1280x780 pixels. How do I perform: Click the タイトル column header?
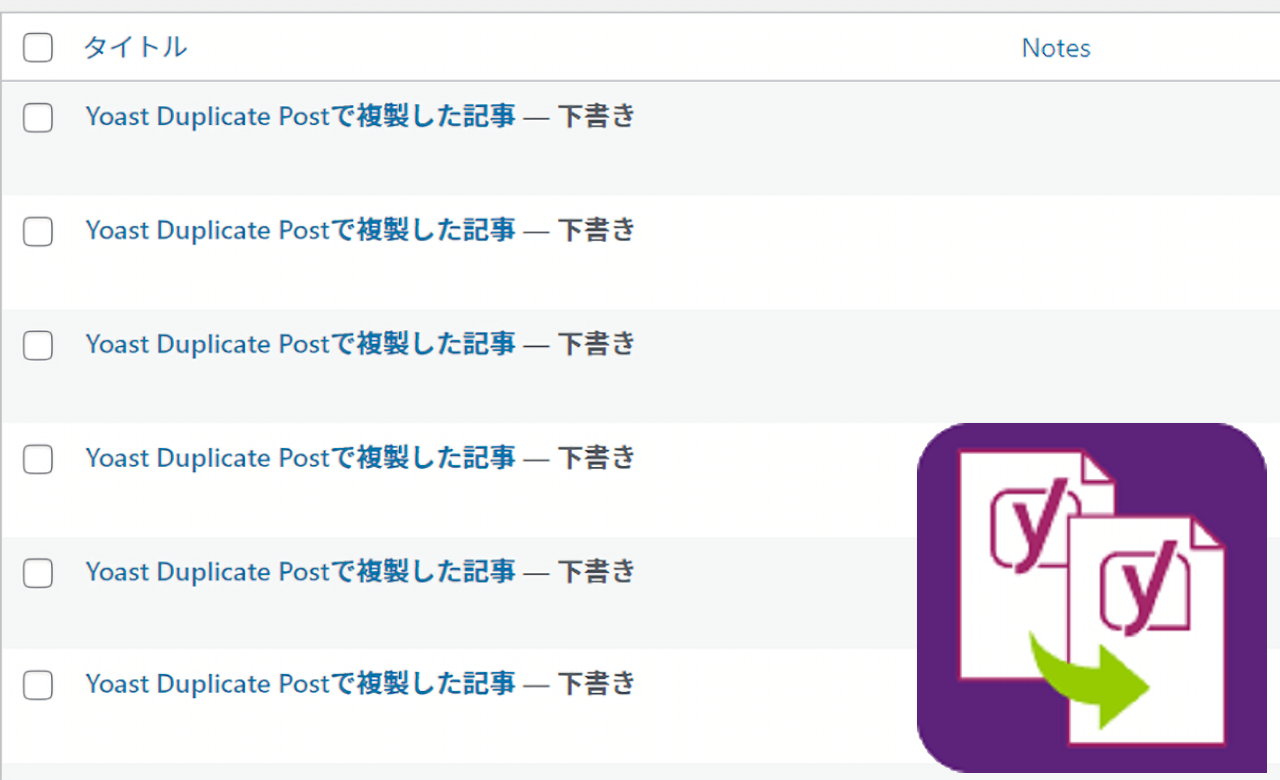(135, 47)
